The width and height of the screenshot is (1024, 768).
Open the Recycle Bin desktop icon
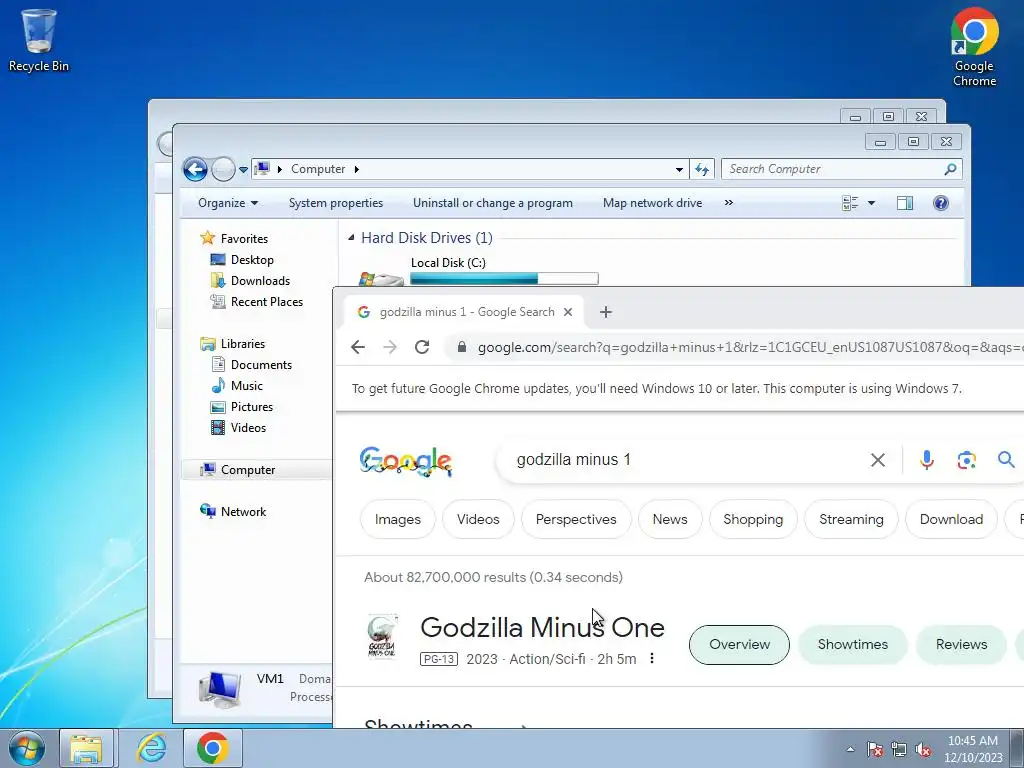tap(39, 40)
